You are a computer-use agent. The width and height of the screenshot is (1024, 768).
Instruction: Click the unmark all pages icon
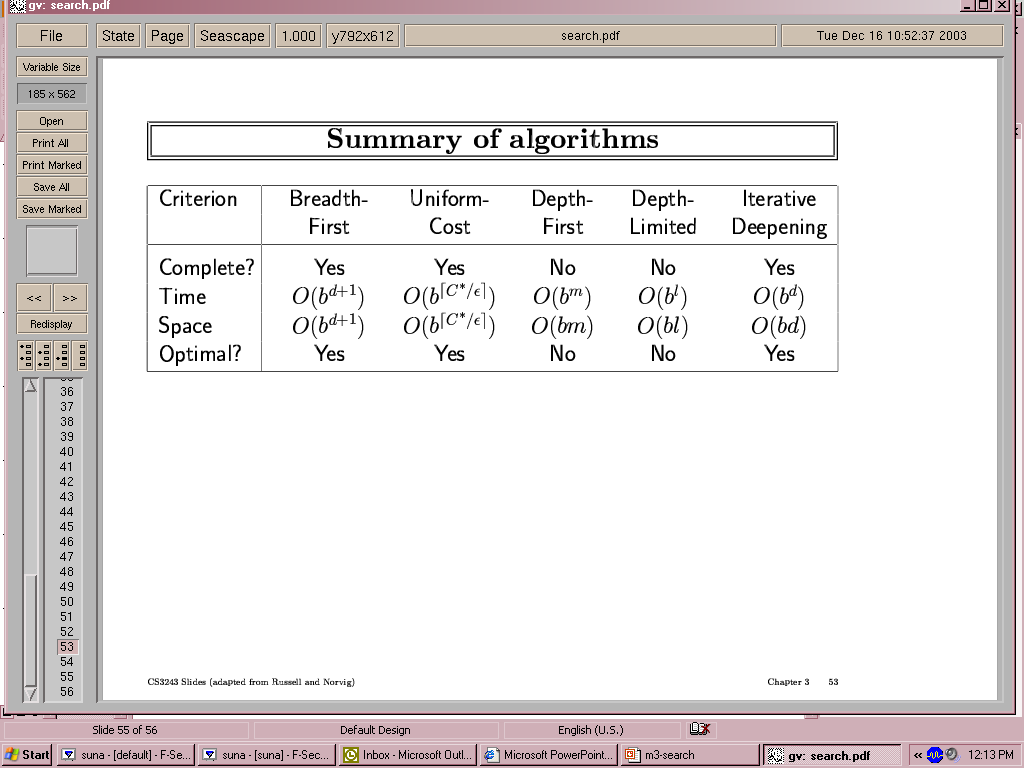(80, 355)
